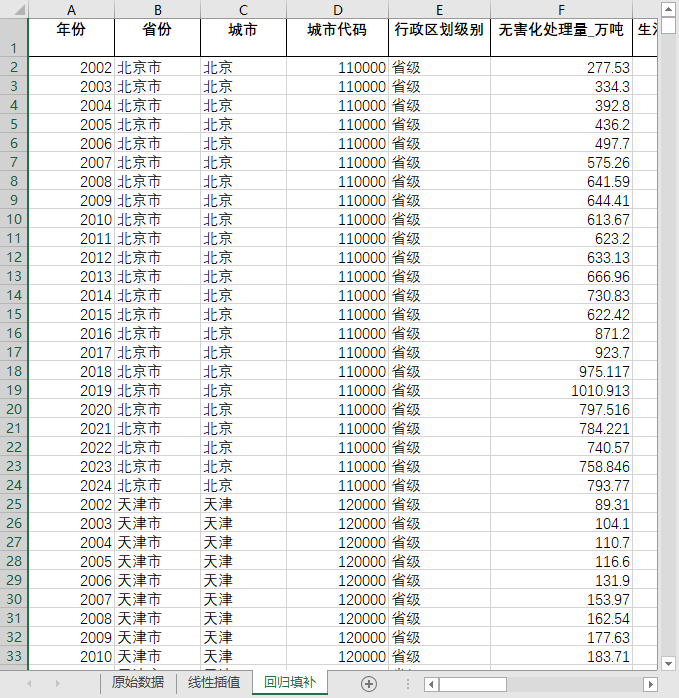Click the vertical scrollbar up arrow
Screen dimensions: 679x698
click(668, 9)
